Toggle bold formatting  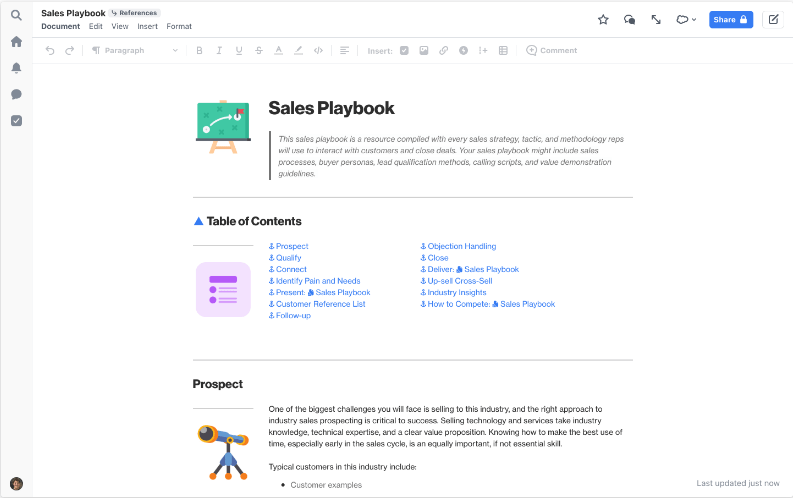click(x=199, y=51)
